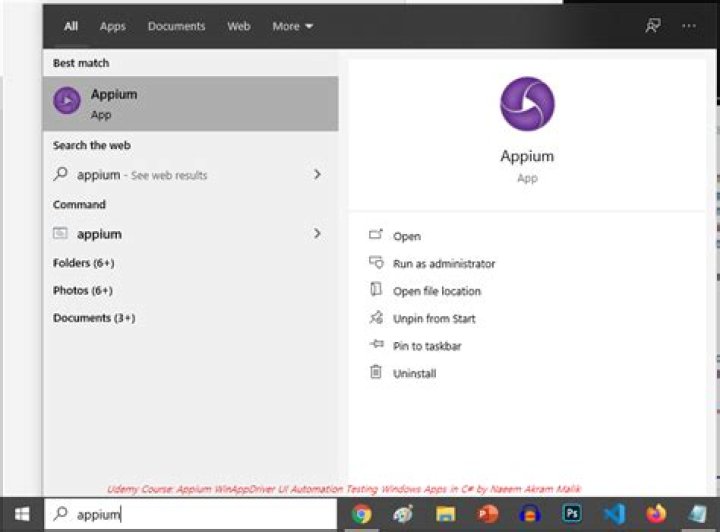Screen dimensions: 720x532
Task: Expand Folders (6+) results
Action: click(84, 263)
